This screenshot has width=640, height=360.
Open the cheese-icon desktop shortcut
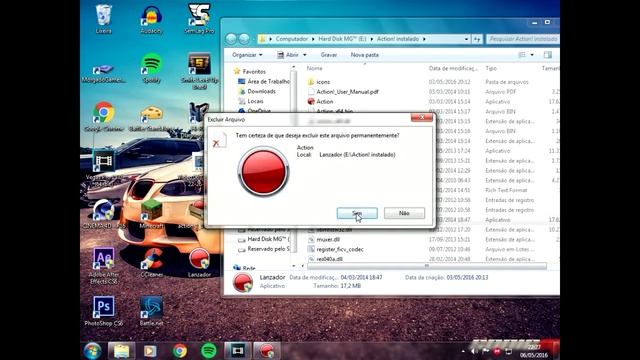coord(151,118)
